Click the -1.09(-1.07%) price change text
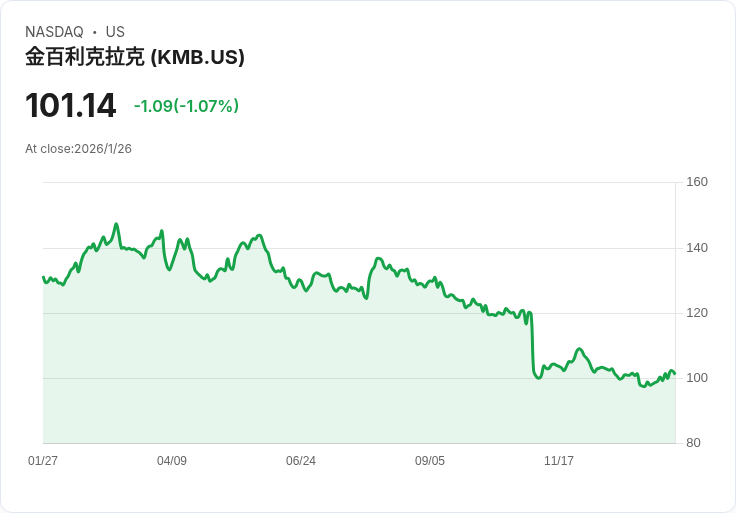 click(x=186, y=106)
